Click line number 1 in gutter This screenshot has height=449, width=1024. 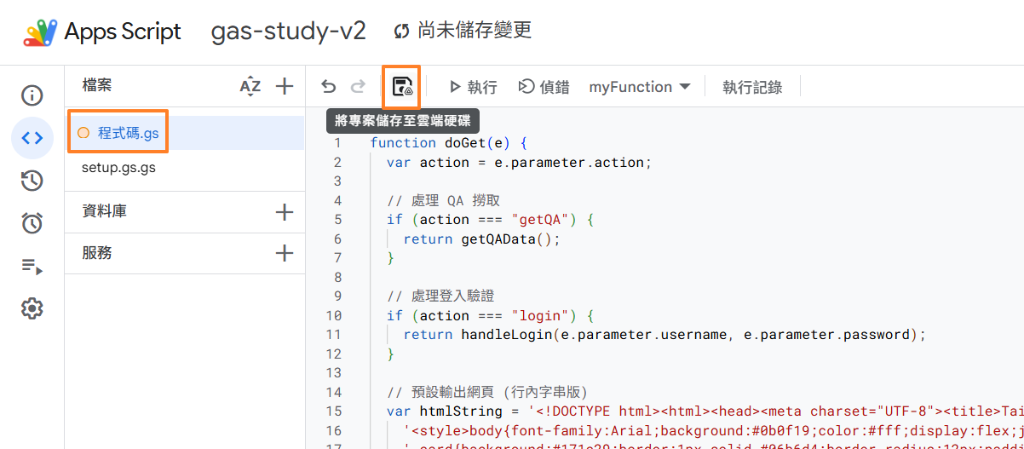click(338, 143)
